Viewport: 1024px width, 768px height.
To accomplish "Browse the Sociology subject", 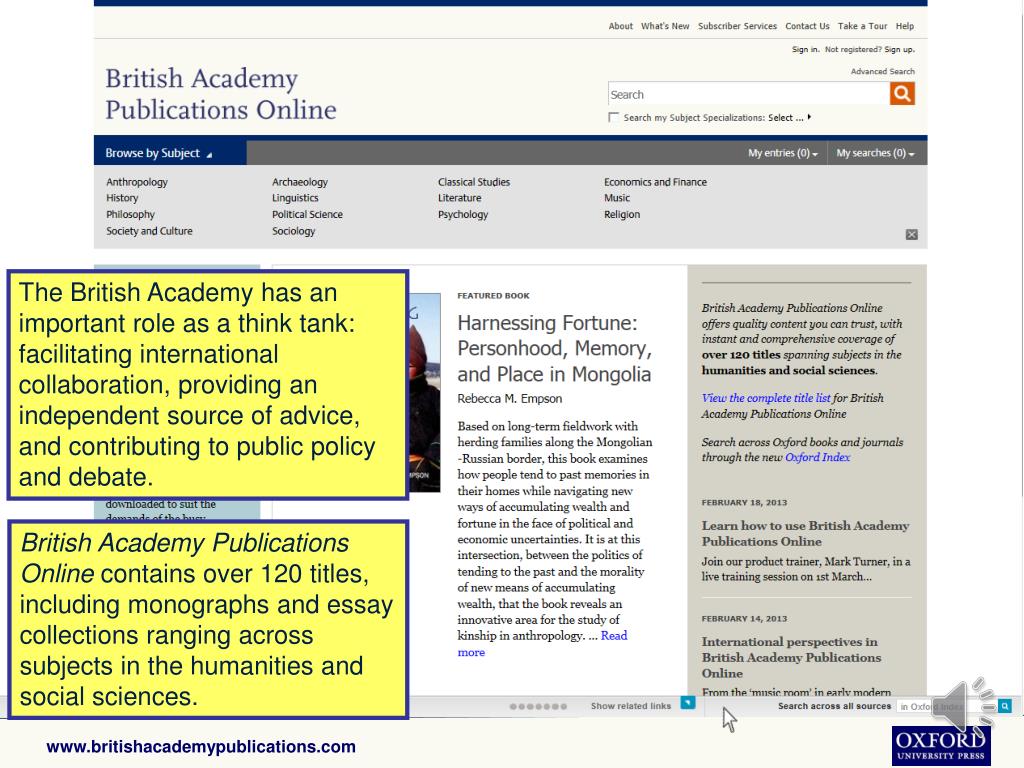I will 293,231.
